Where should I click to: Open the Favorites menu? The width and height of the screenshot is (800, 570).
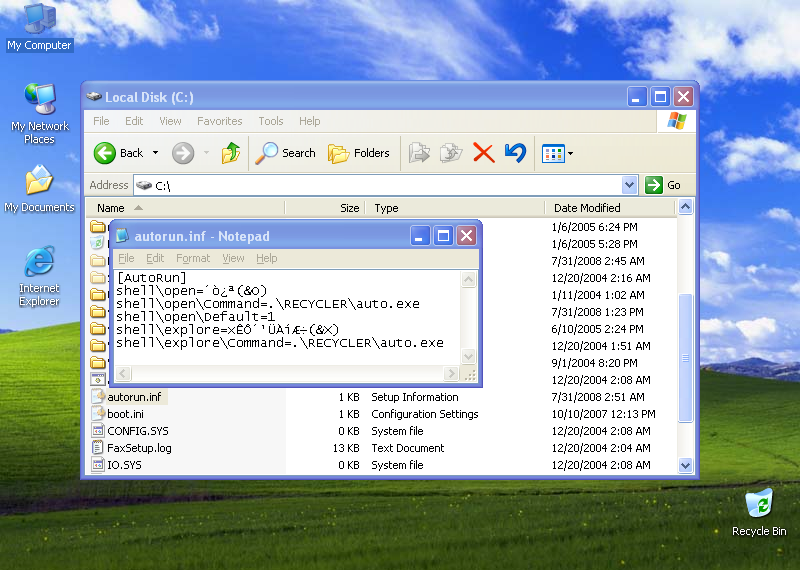tap(219, 121)
